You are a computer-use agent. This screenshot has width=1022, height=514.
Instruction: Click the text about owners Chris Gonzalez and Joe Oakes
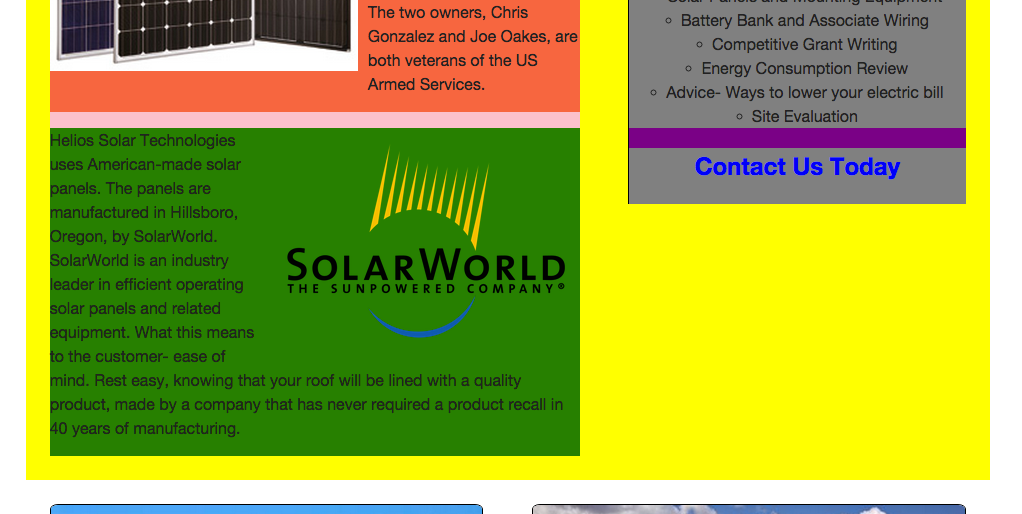pos(472,48)
